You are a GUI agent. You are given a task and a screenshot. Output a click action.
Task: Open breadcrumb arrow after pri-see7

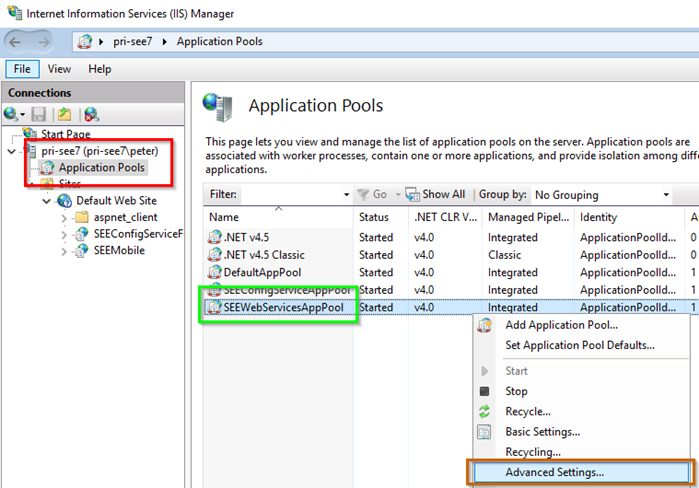(x=164, y=42)
